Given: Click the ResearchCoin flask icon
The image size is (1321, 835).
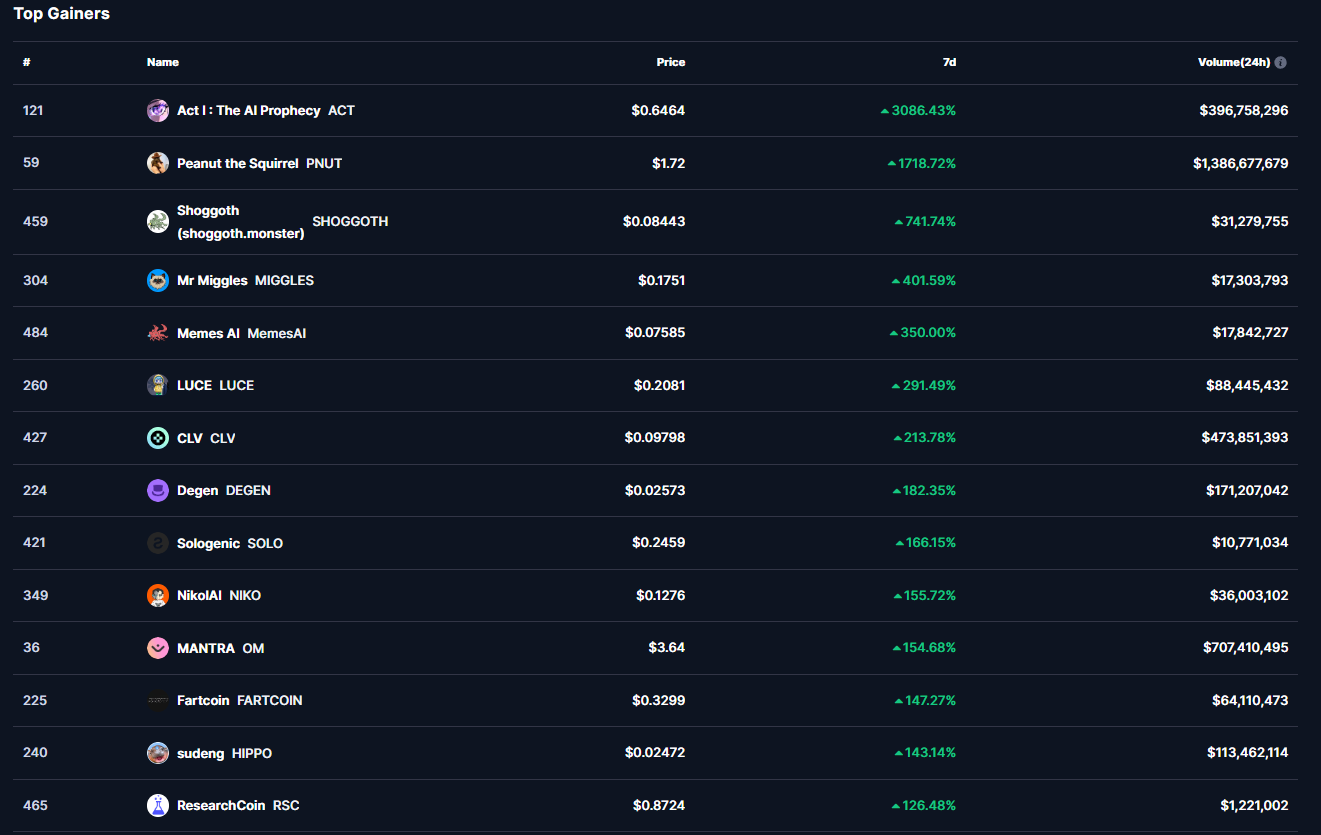Looking at the screenshot, I should point(158,805).
